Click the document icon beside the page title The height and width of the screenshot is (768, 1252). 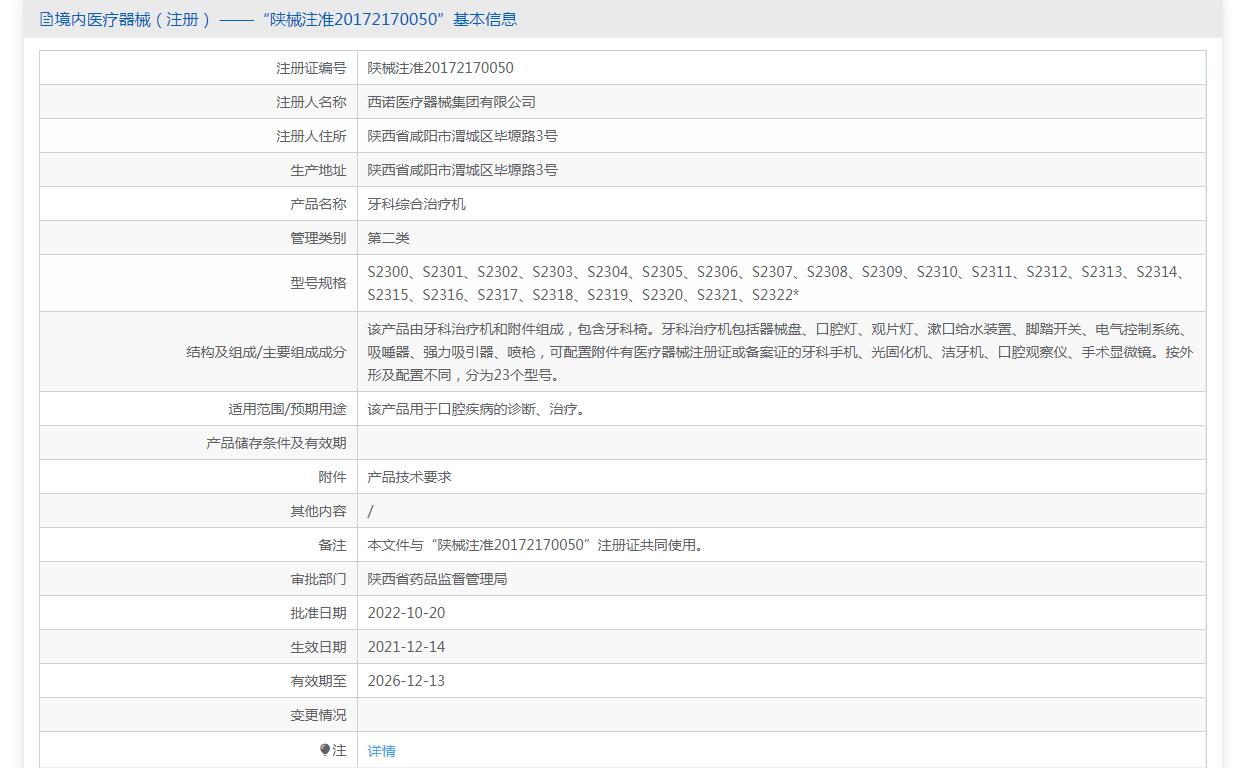pyautogui.click(x=46, y=19)
